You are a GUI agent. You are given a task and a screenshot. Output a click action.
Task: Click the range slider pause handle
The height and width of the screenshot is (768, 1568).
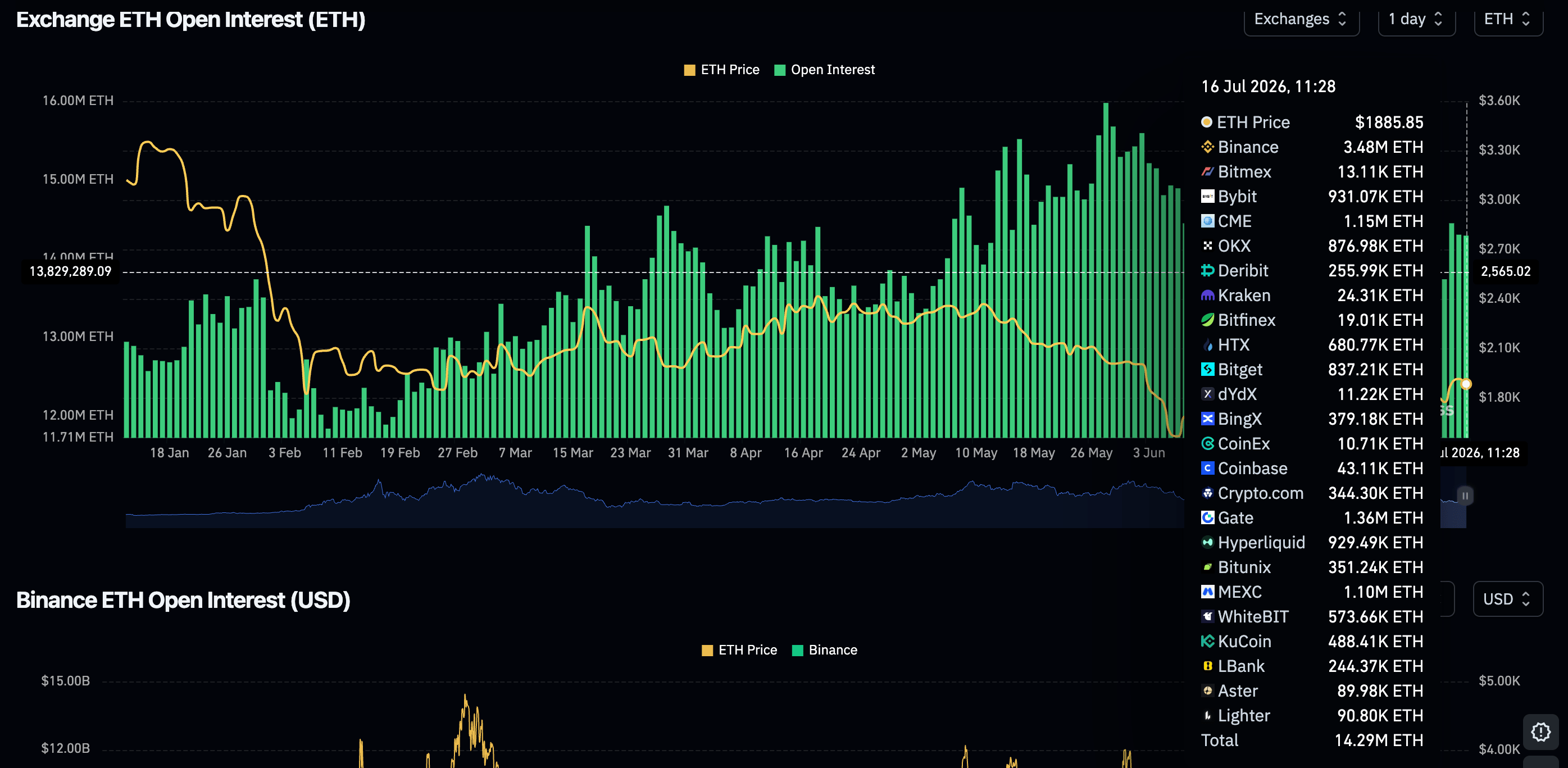pos(1465,496)
